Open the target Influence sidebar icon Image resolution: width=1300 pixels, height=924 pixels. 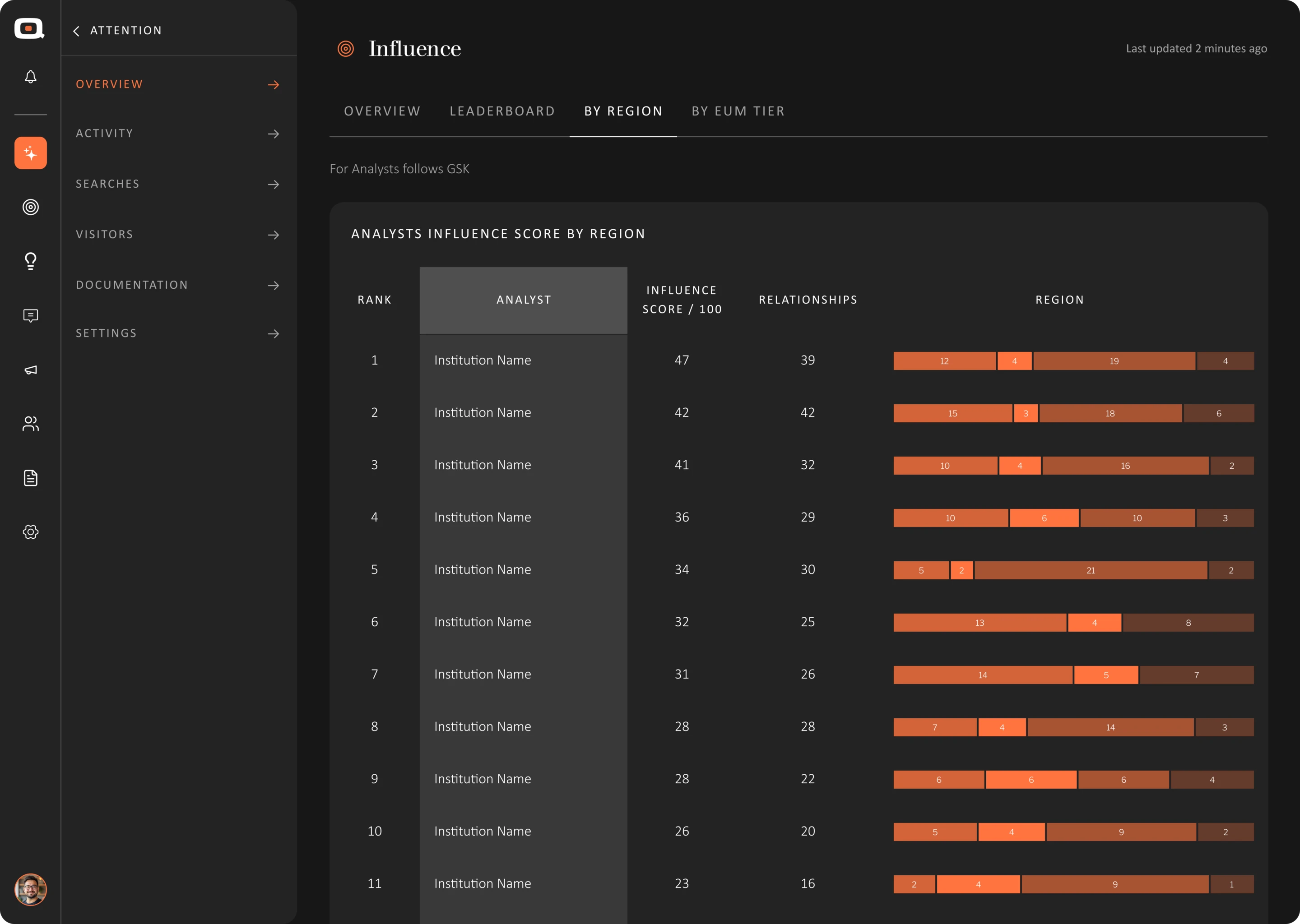31,207
